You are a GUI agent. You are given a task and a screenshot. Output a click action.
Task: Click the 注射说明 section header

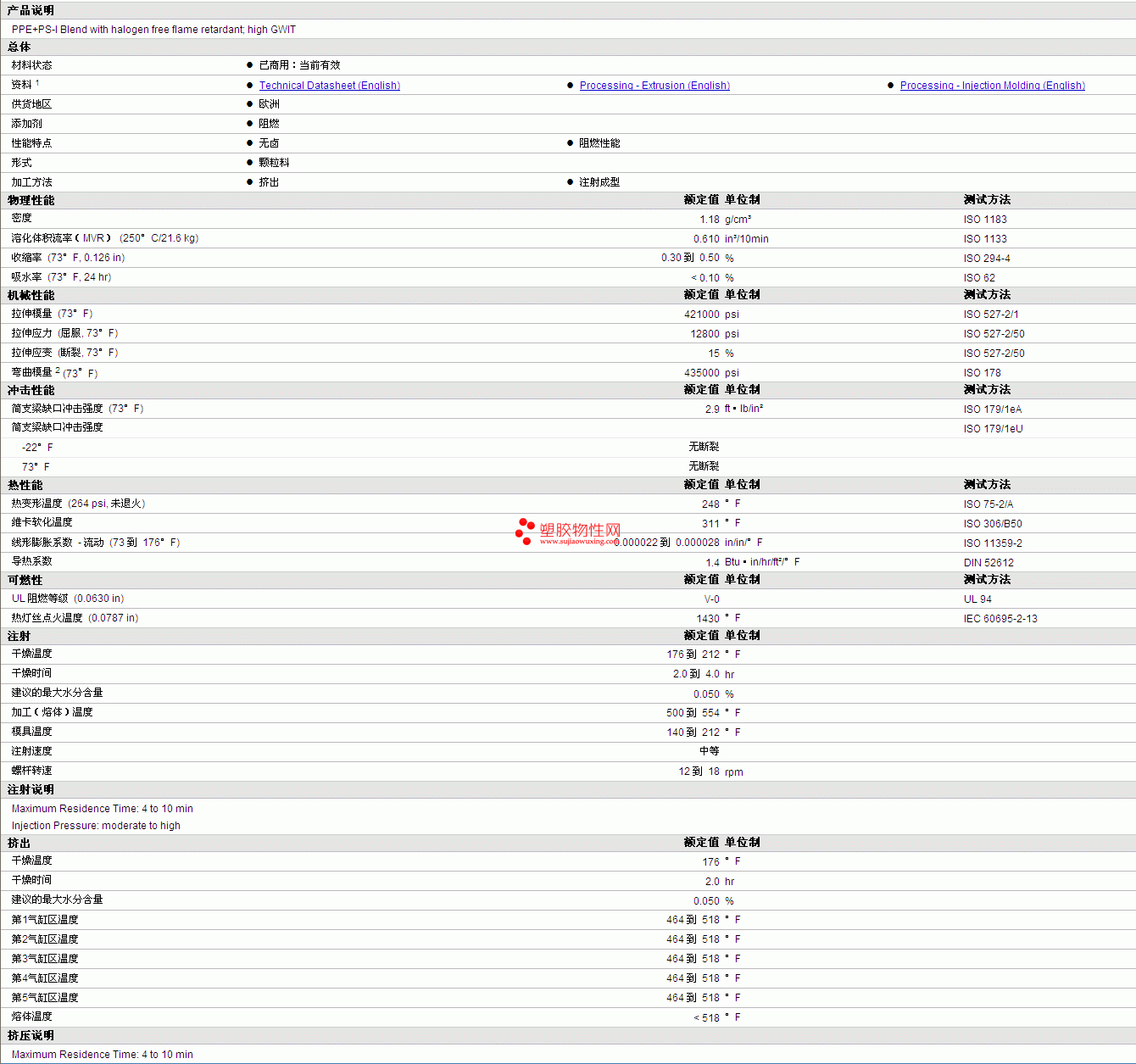[31, 789]
